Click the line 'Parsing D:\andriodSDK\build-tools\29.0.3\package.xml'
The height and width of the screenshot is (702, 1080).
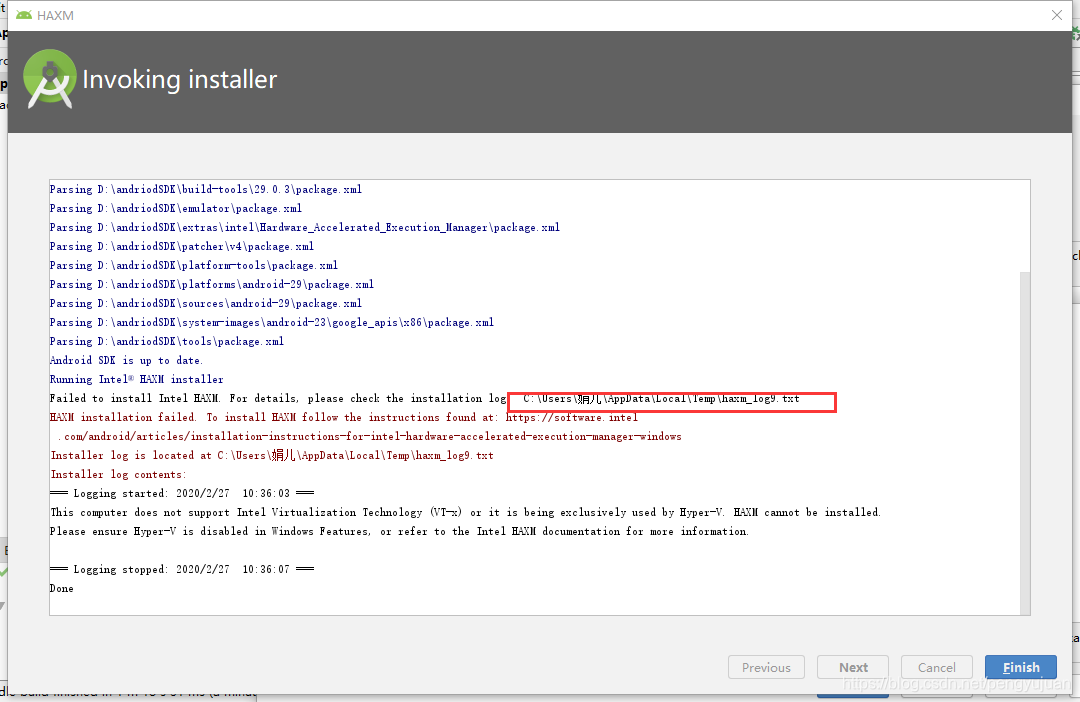(x=205, y=189)
